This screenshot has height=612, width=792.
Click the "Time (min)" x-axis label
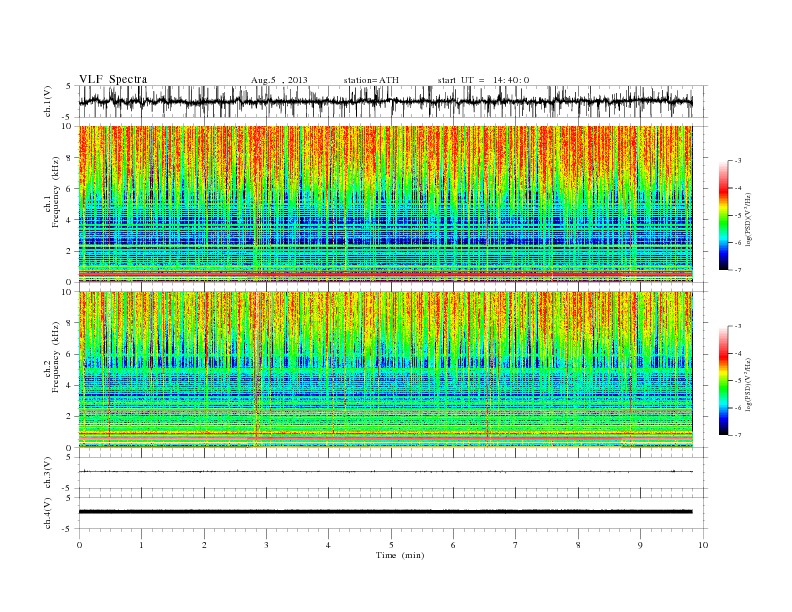coord(400,555)
